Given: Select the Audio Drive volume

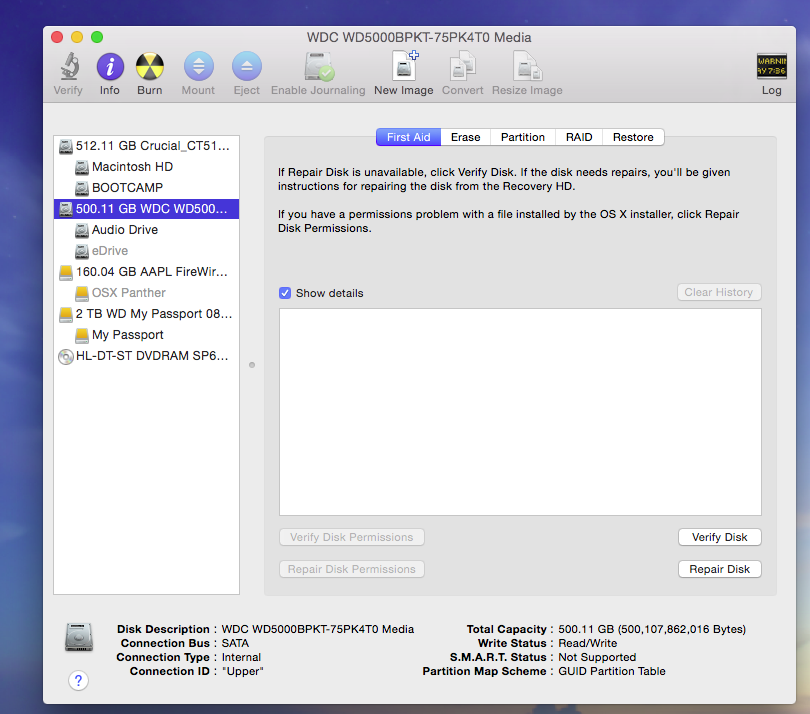Looking at the screenshot, I should click(146, 230).
